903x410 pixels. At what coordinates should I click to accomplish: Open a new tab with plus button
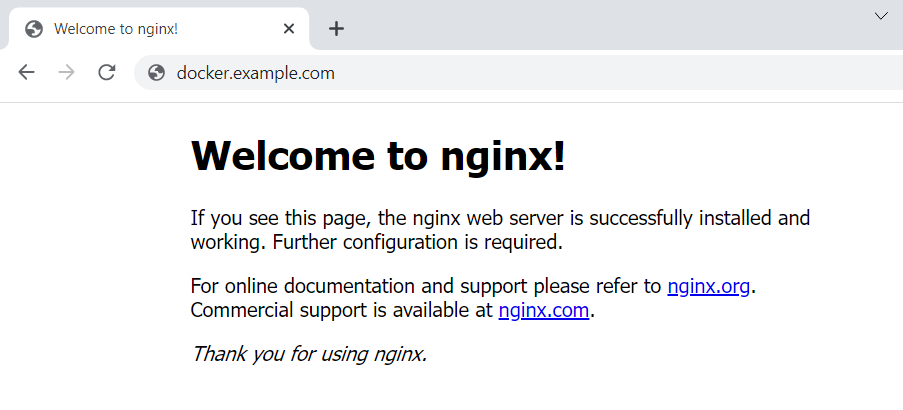click(336, 28)
